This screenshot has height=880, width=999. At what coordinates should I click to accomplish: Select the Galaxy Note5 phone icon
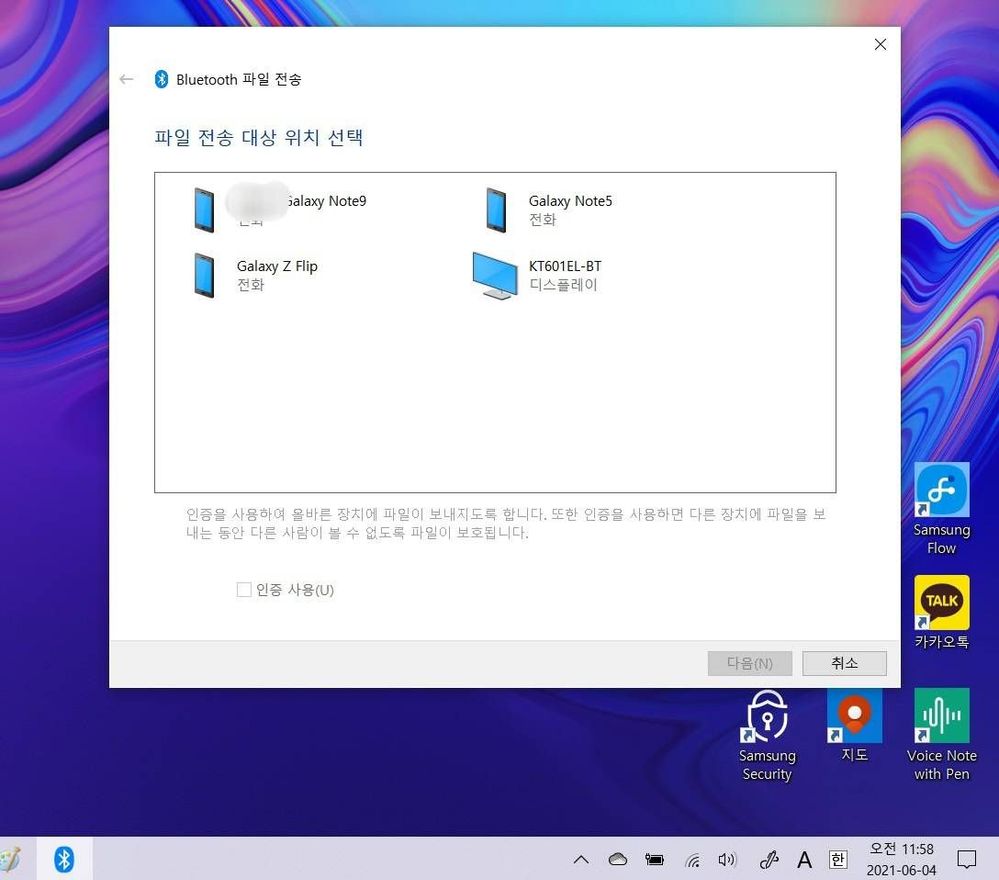tap(496, 210)
